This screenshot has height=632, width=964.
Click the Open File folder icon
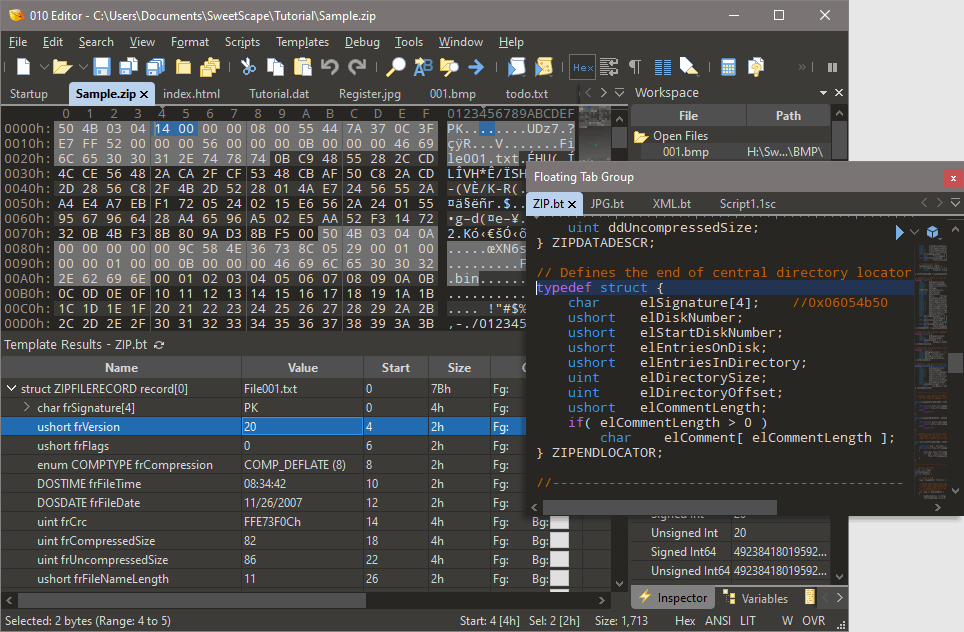[62, 66]
